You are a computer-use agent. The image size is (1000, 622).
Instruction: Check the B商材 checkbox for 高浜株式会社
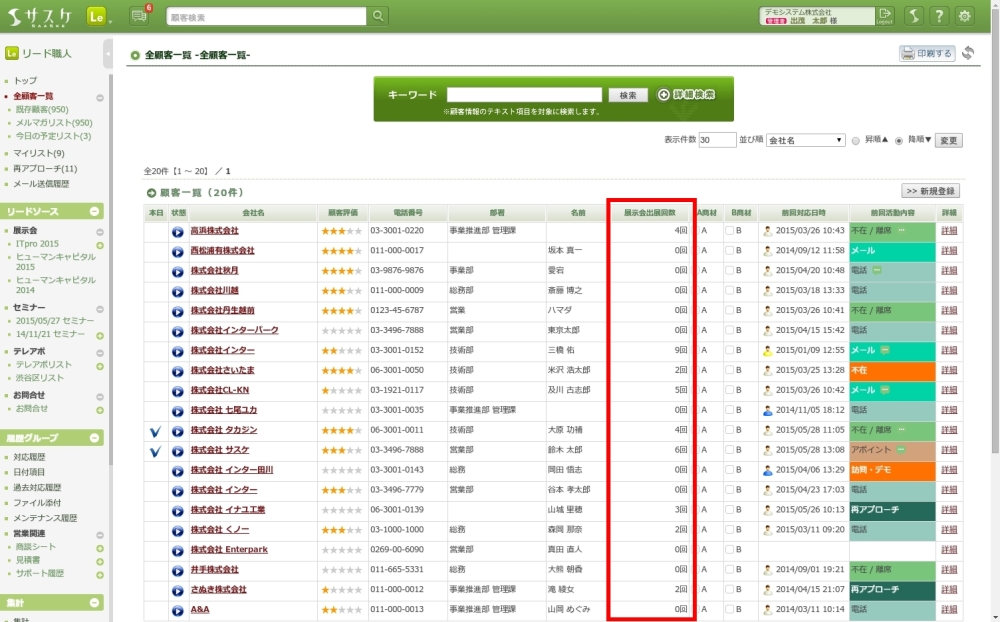pos(729,231)
